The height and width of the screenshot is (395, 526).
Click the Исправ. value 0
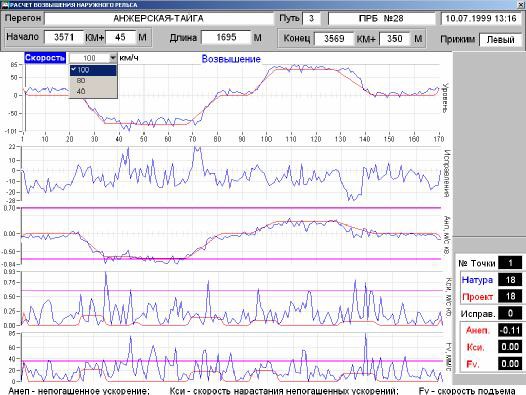pyautogui.click(x=510, y=313)
